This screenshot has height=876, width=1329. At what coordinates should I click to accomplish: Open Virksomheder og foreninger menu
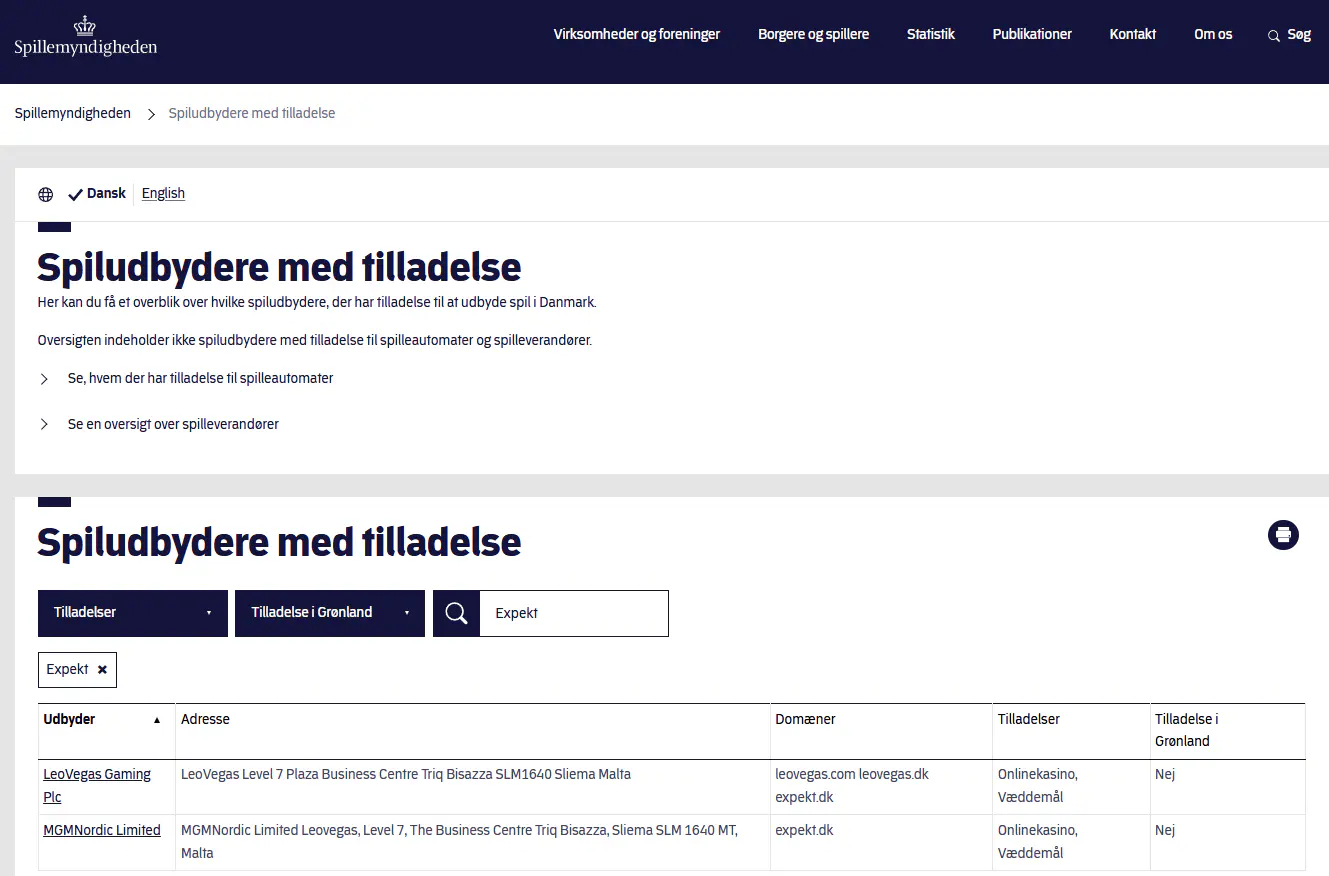(637, 34)
